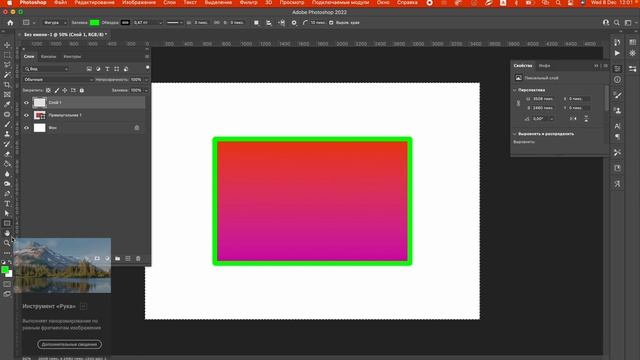Collapse Выровнять и распределить section
Viewport: 640px width, 360px height.
(515, 134)
